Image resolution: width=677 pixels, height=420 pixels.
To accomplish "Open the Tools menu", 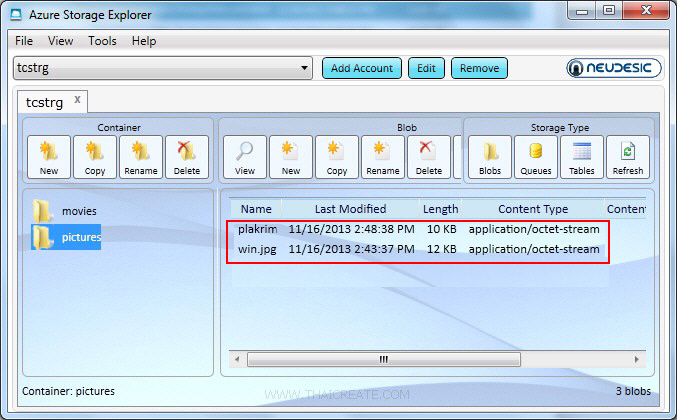I will (102, 41).
